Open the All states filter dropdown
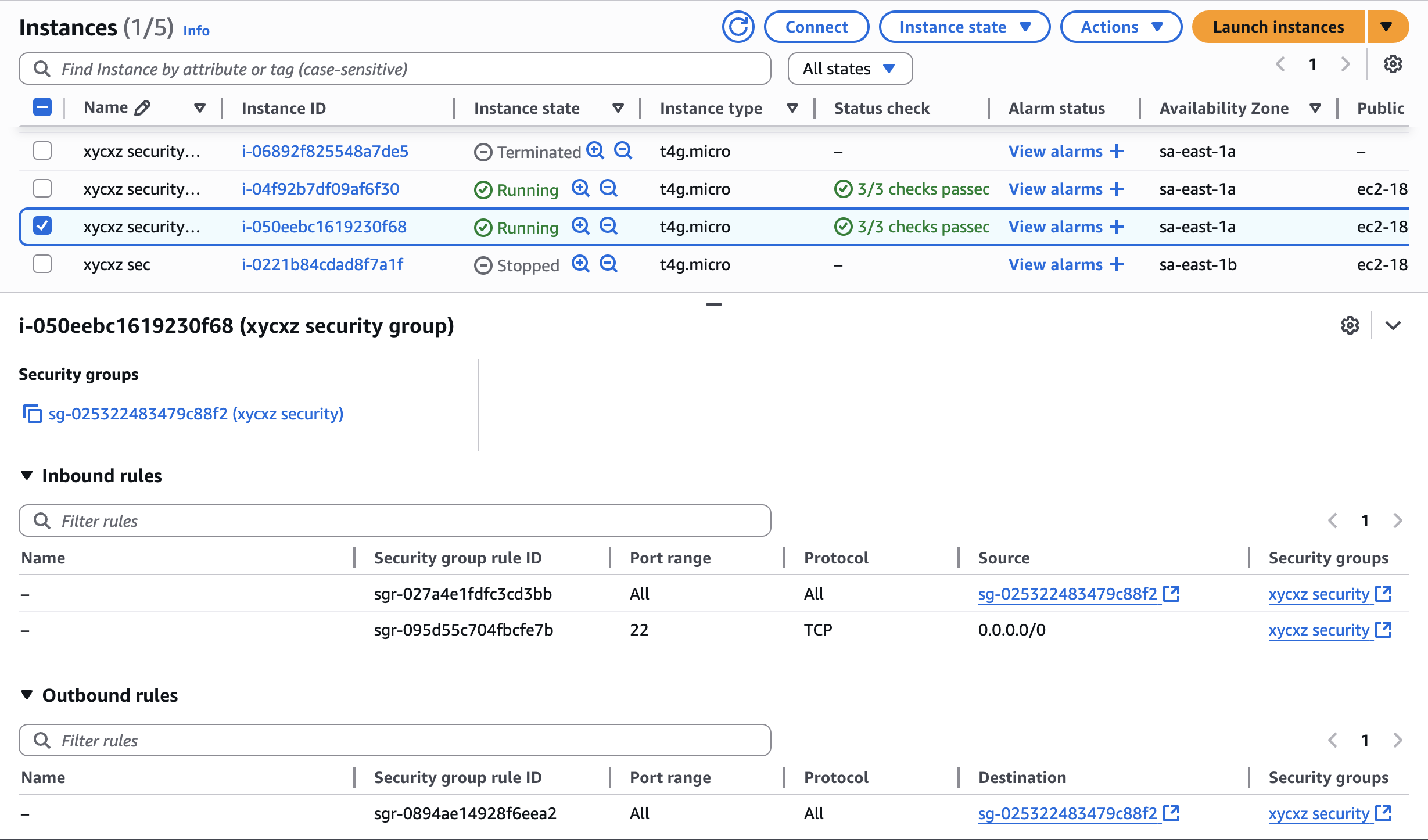The height and width of the screenshot is (840, 1428). point(849,69)
